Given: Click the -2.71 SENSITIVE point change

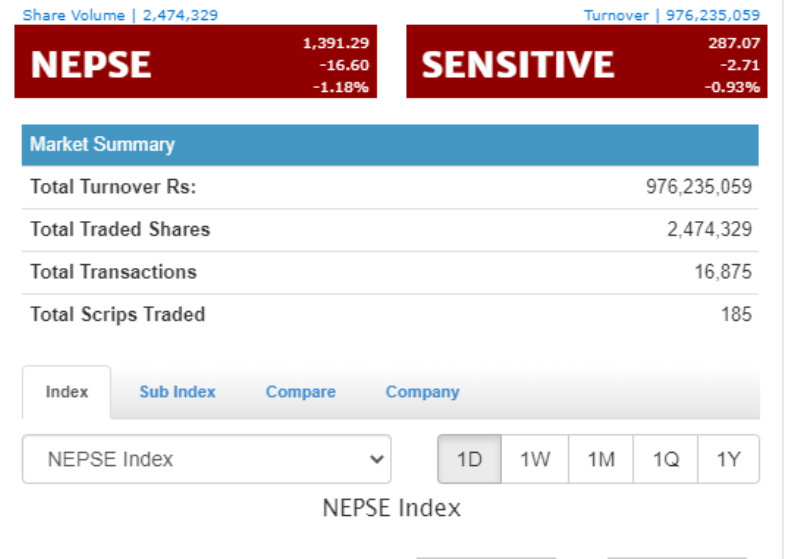Looking at the screenshot, I should pyautogui.click(x=740, y=65).
